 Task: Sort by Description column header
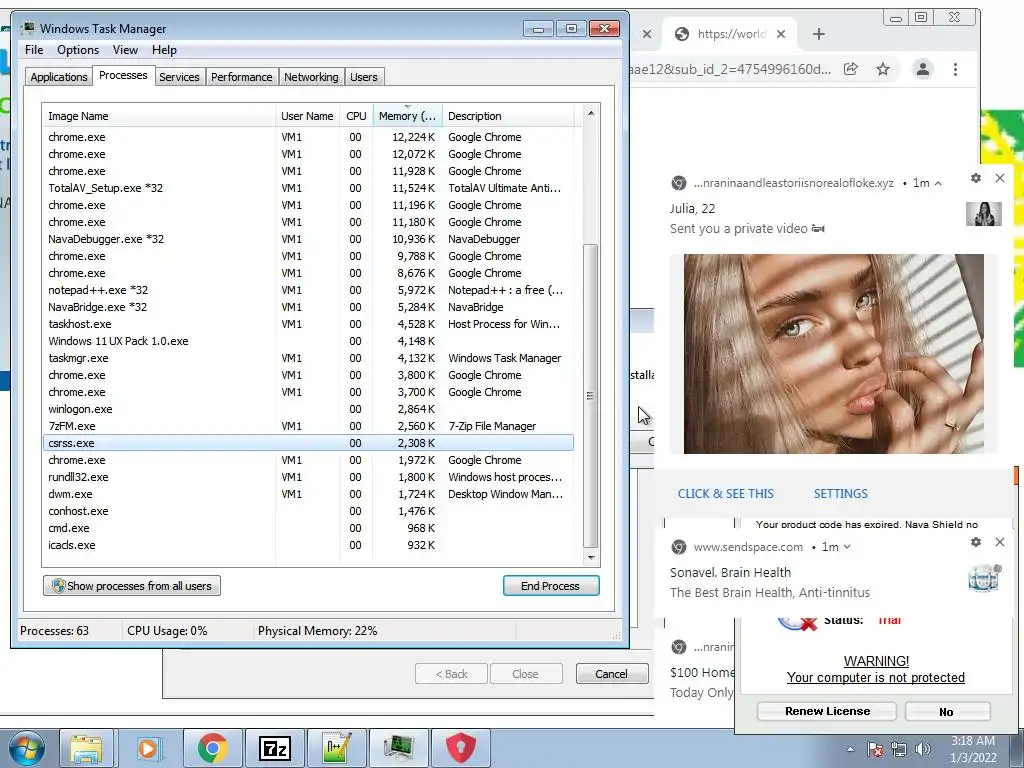click(x=508, y=116)
